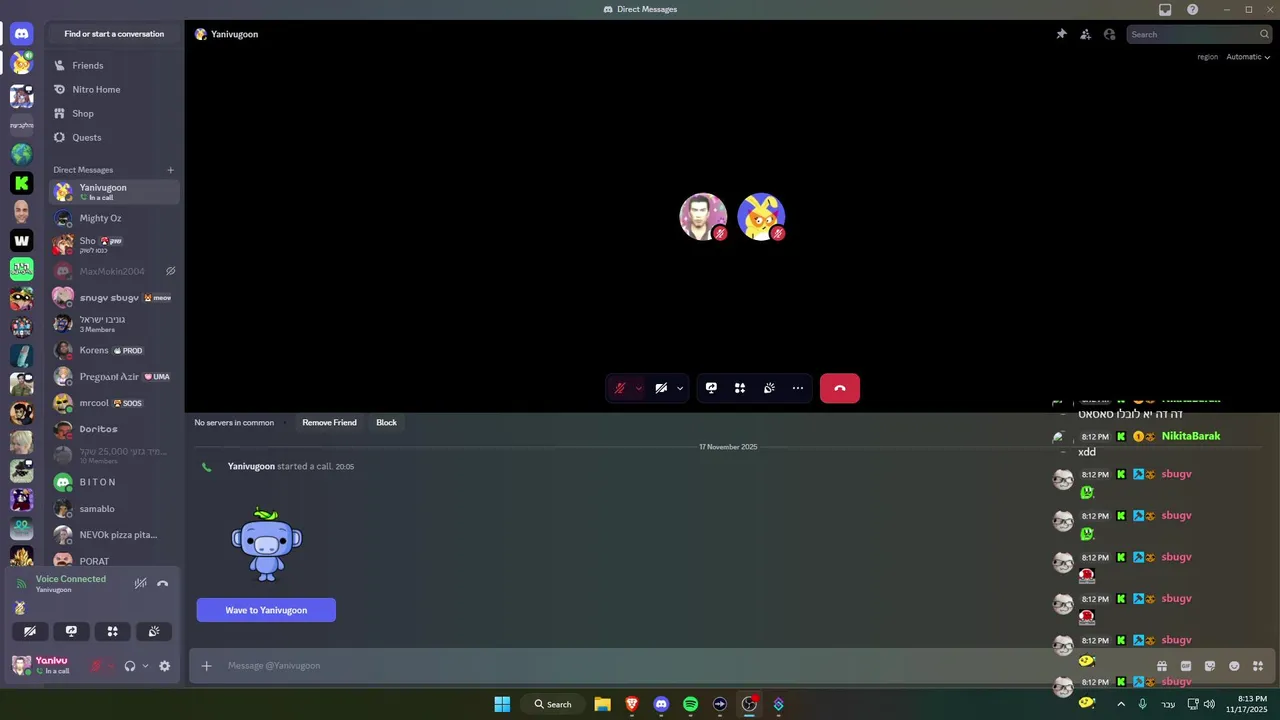Toggle camera in call controls bar
Image resolution: width=1280 pixels, height=720 pixels.
point(661,388)
